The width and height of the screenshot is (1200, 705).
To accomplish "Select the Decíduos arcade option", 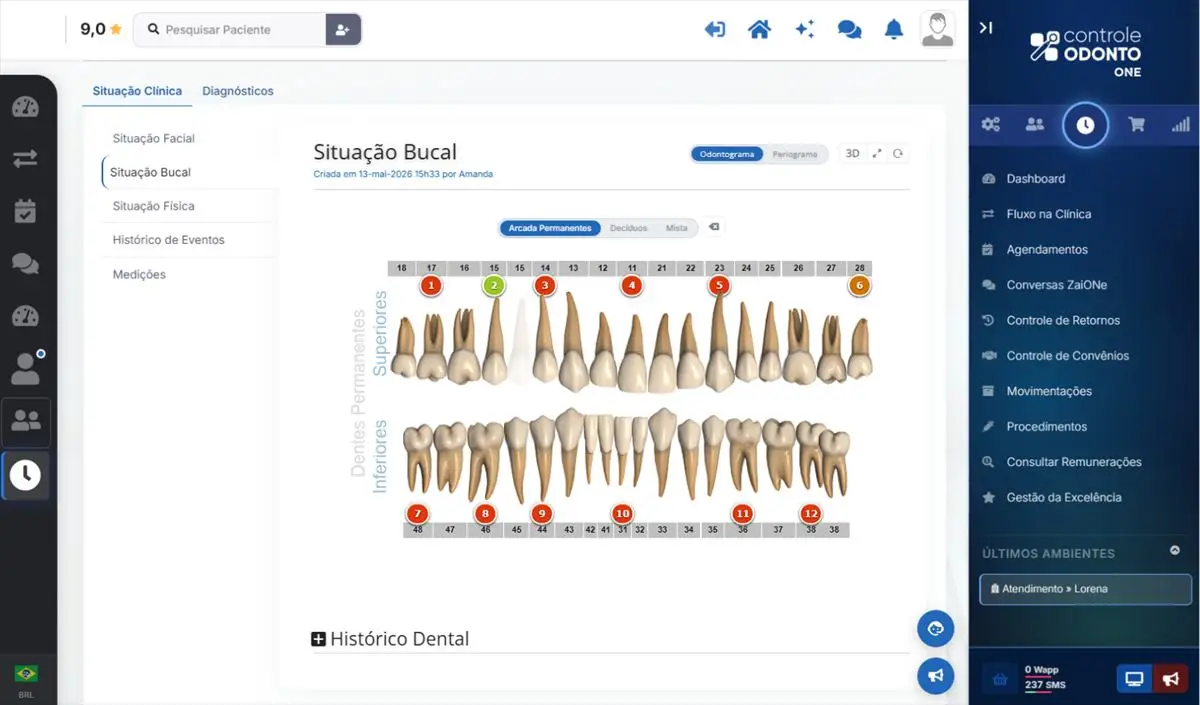I will (629, 228).
